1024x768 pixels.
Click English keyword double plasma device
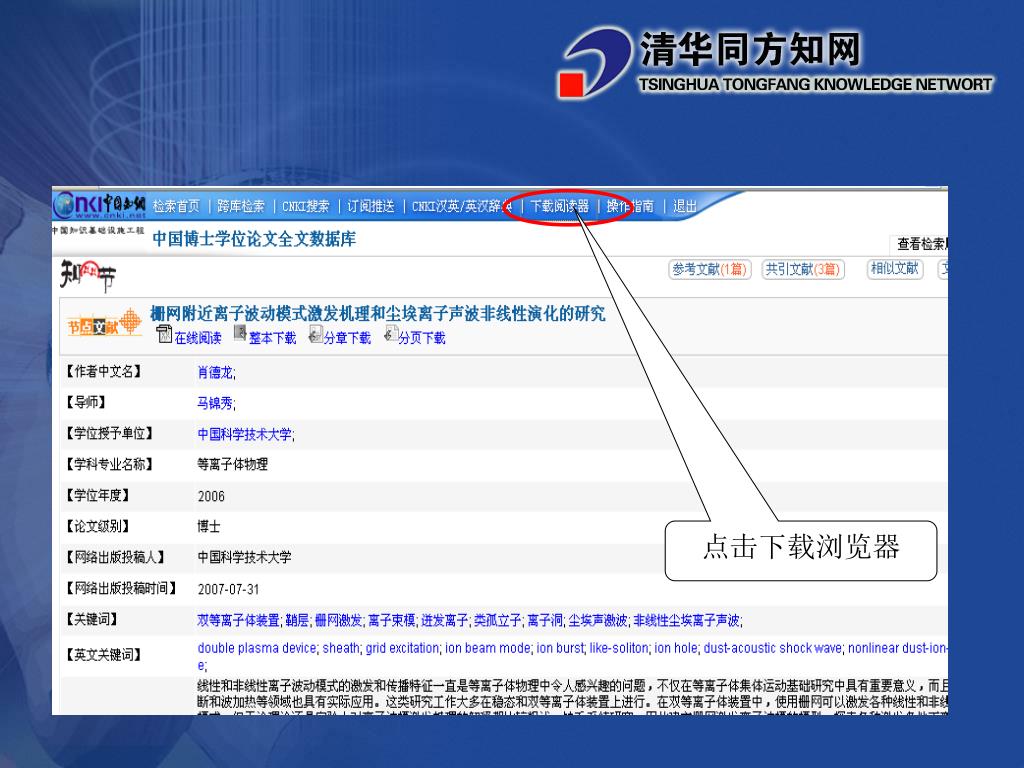point(257,648)
